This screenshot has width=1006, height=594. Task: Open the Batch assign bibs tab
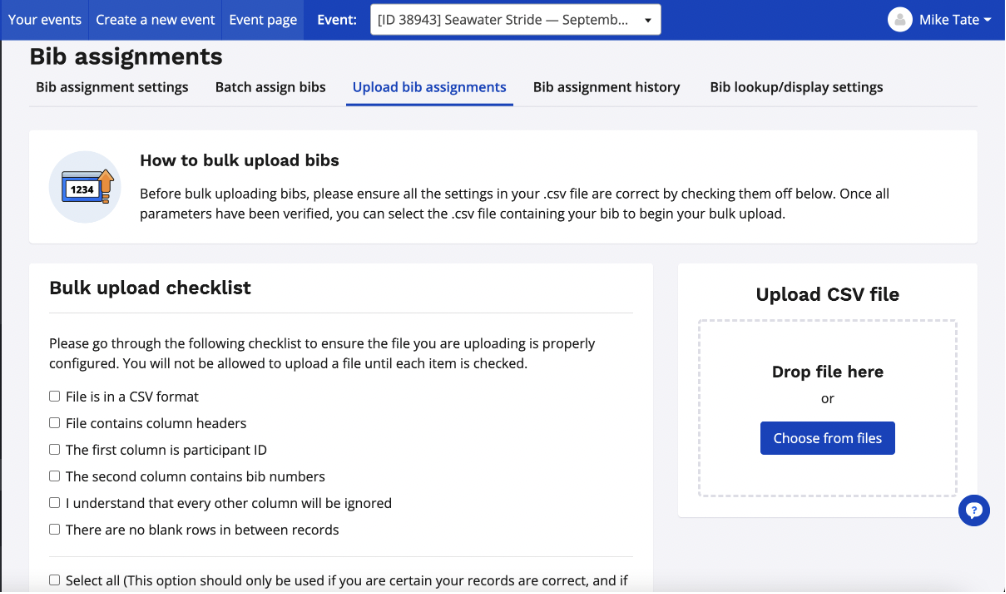tap(270, 87)
